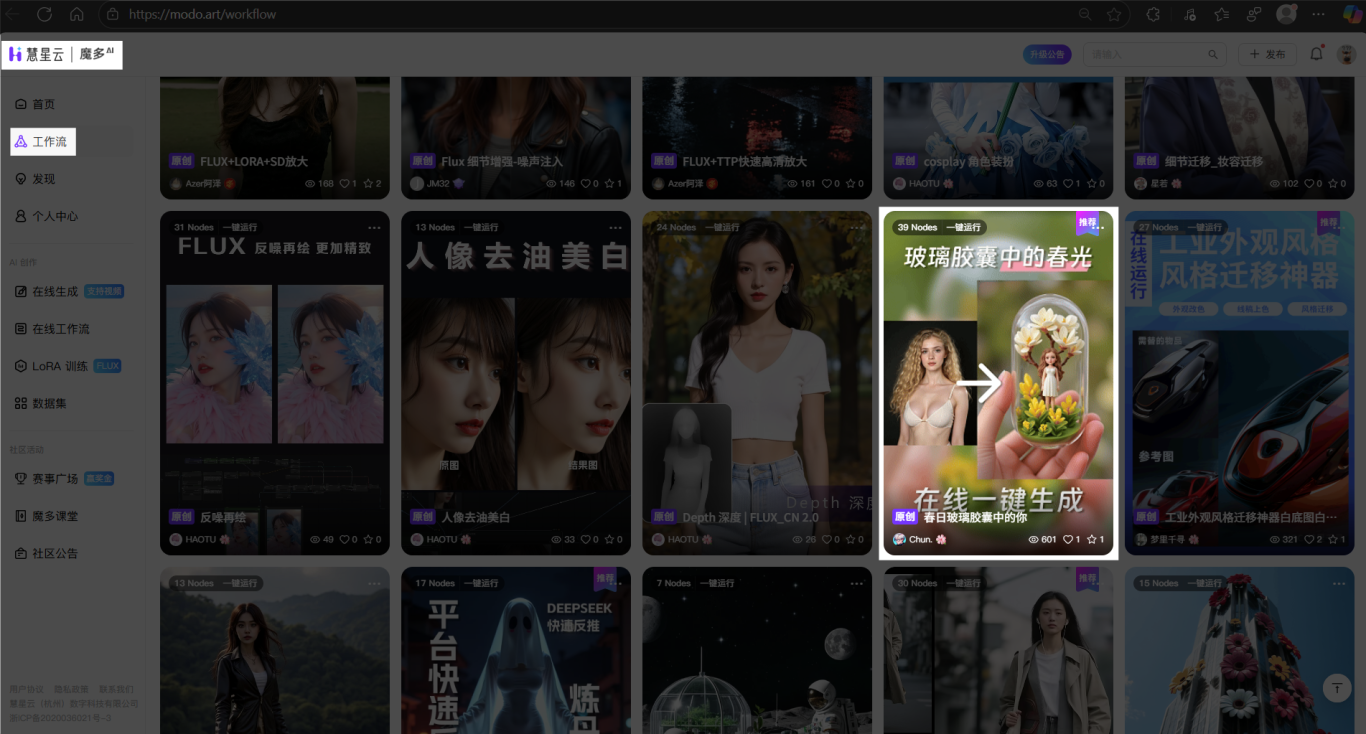Favorite 春日玻璃胶囊中的你 with star icon
Screen dimensions: 1366x734
[1091, 539]
